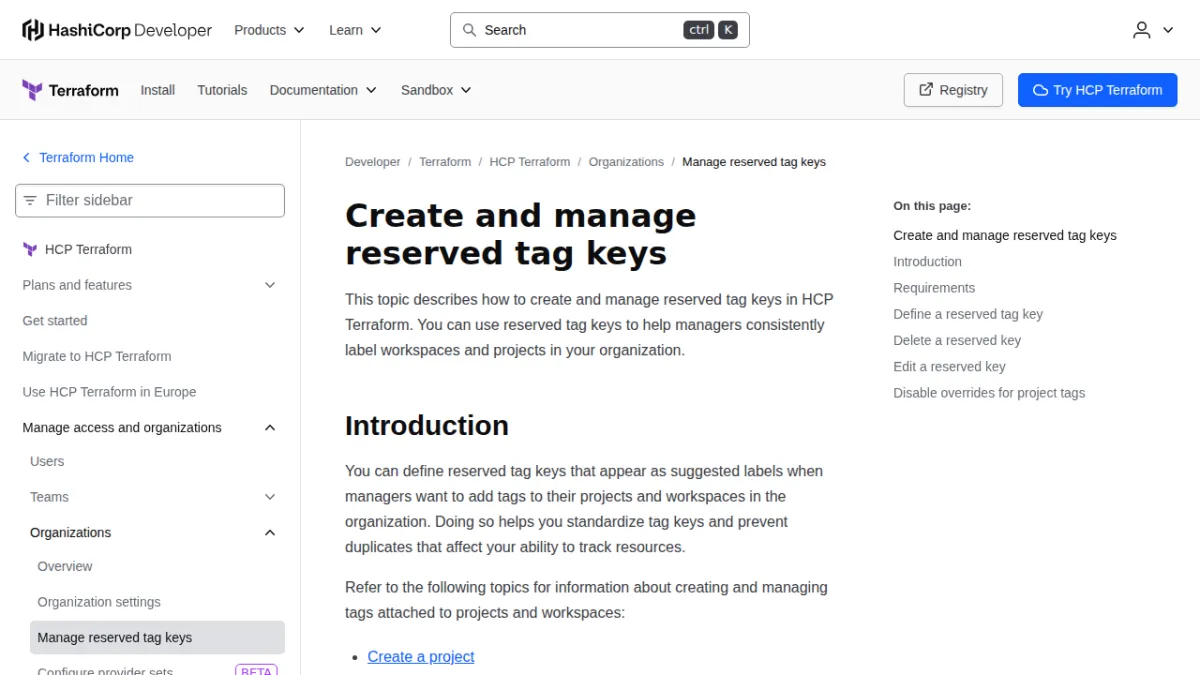Viewport: 1200px width, 675px height.
Task: Click the Organizations breadcrumb
Action: [626, 162]
